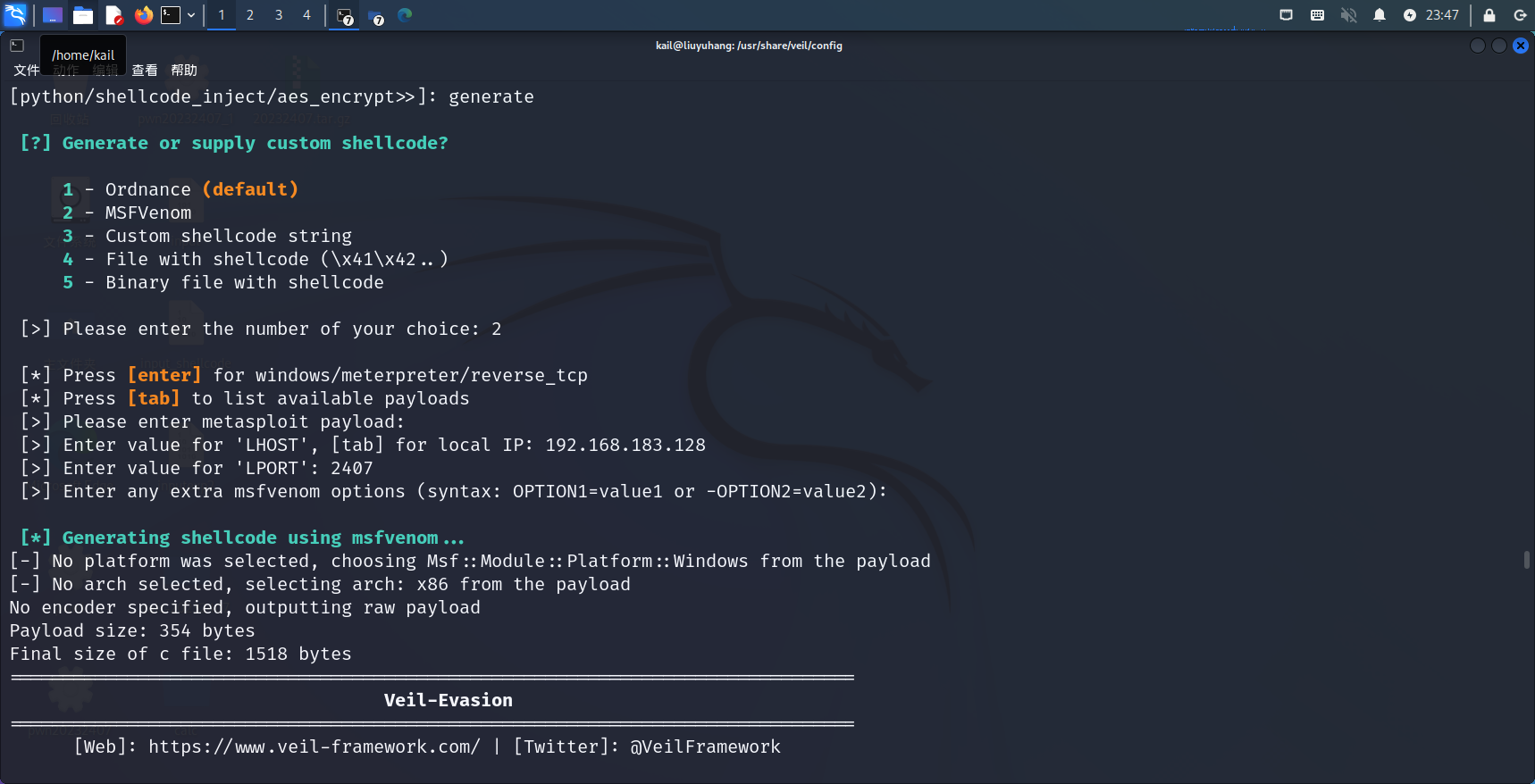Select the grouped terminal windows taskbar button
1535x784 pixels.
[x=345, y=16]
